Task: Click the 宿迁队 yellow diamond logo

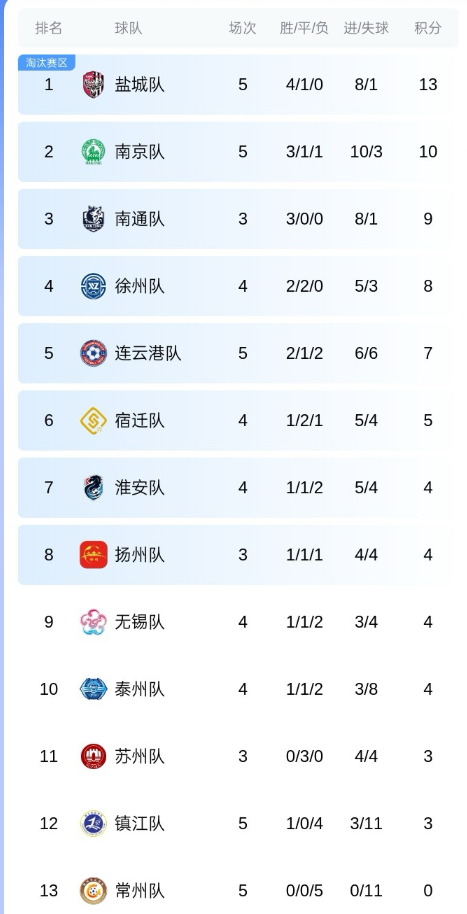Action: (93, 420)
